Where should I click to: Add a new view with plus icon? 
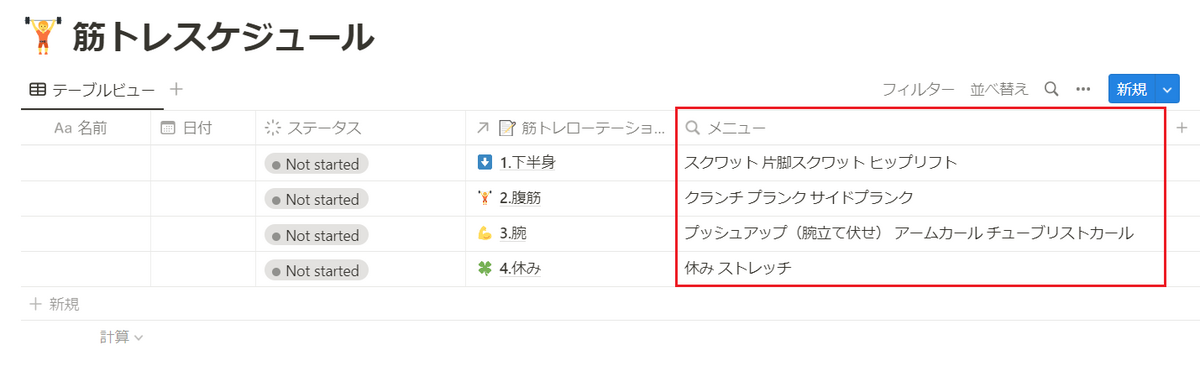point(176,89)
